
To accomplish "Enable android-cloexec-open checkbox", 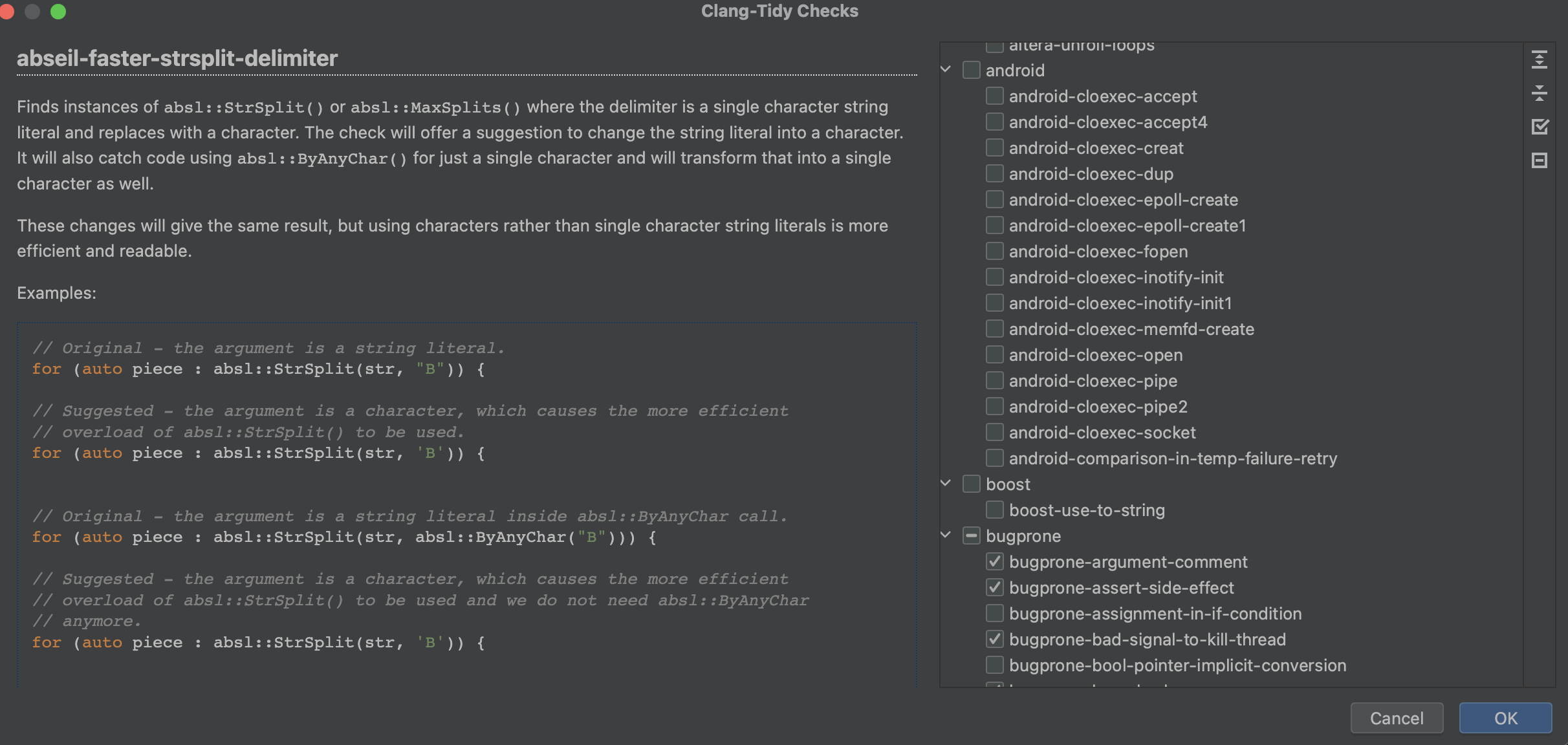I will [x=995, y=354].
